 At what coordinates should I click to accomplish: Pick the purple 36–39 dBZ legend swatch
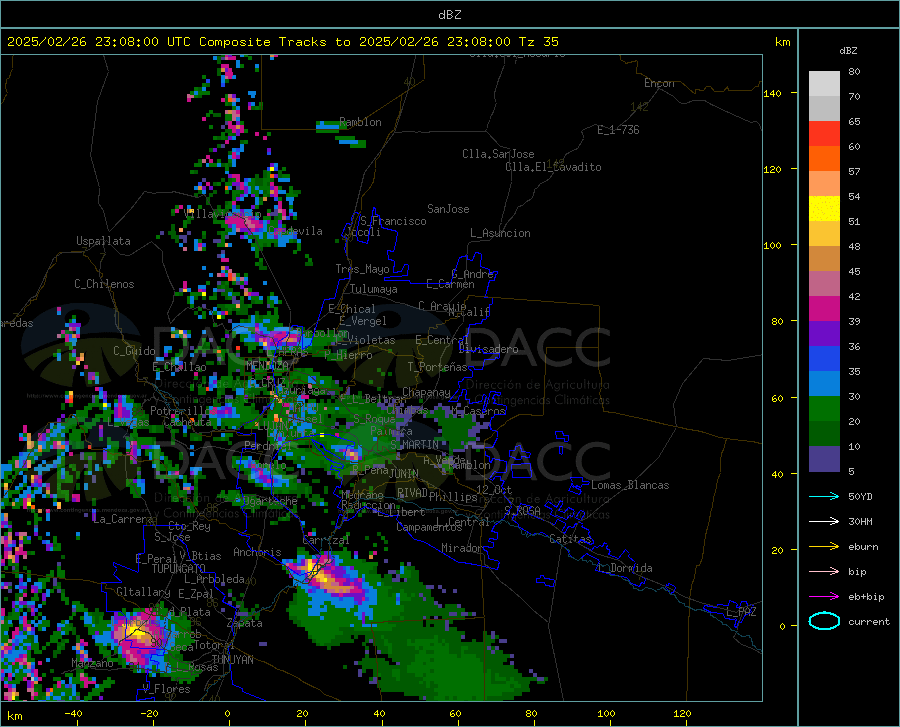pyautogui.click(x=824, y=334)
